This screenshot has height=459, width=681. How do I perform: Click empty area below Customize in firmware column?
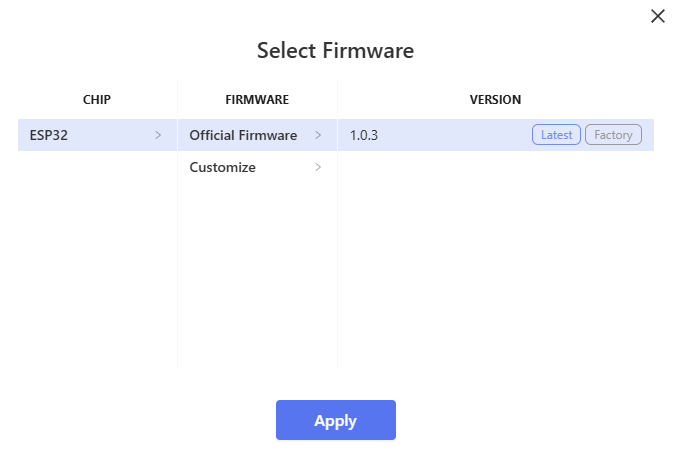[x=257, y=270]
